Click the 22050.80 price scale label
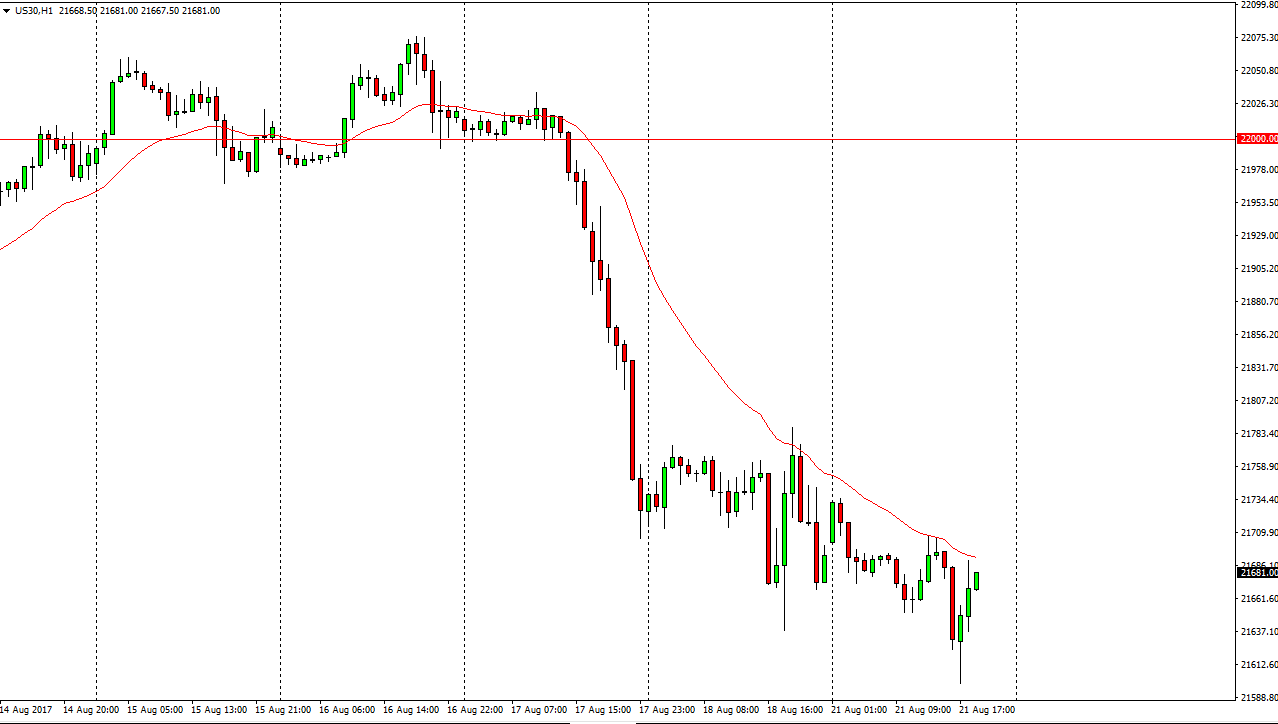Image resolution: width=1278 pixels, height=724 pixels. [1259, 71]
